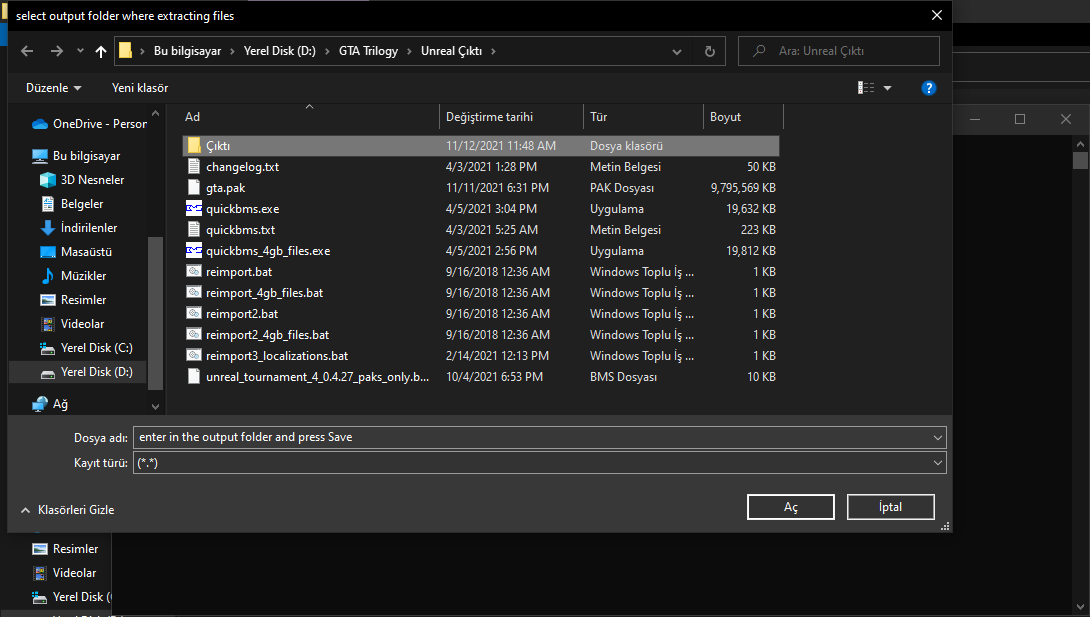Navigate to the GTA Trilogy breadcrumb

368,51
